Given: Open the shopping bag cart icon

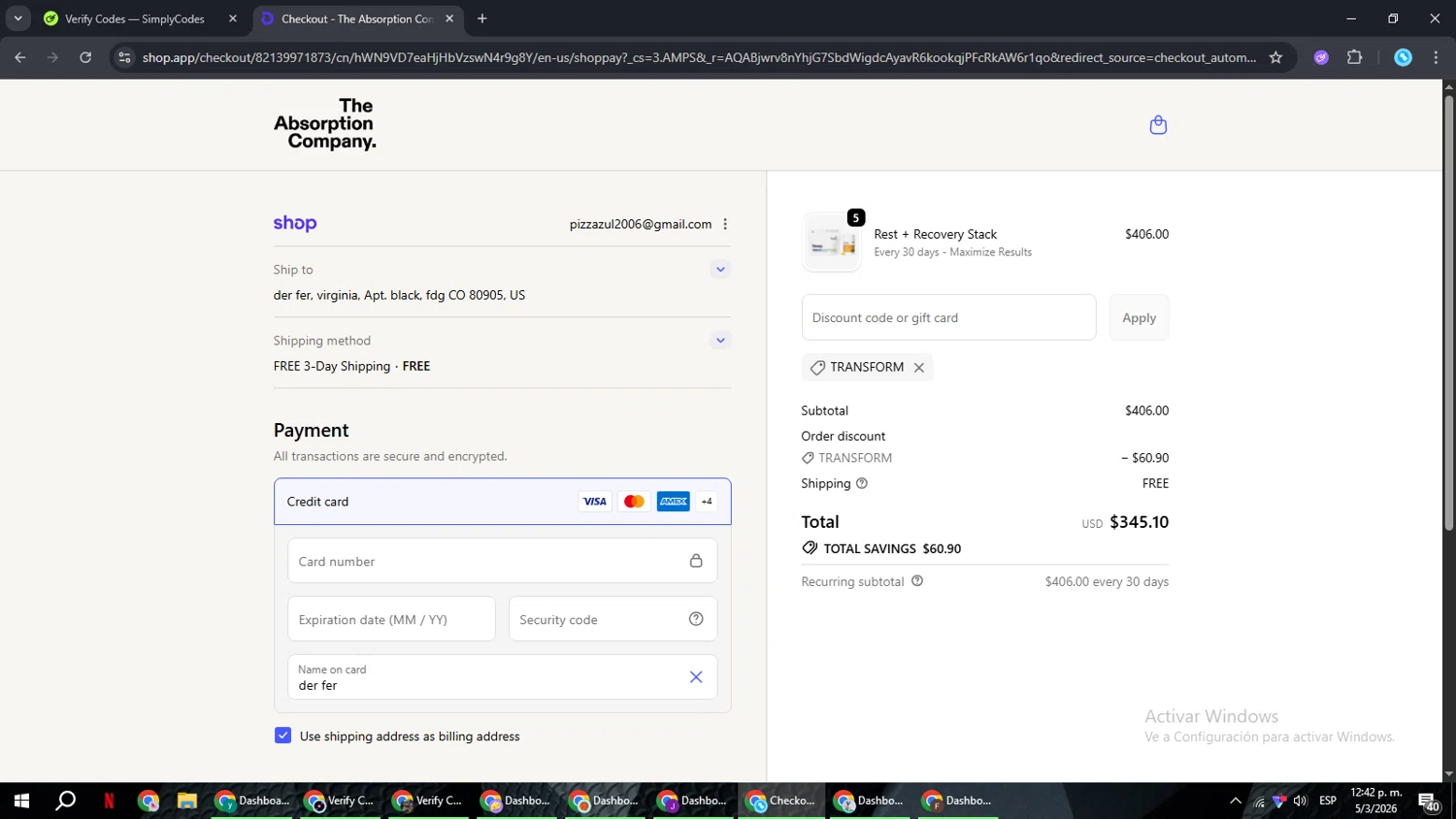Looking at the screenshot, I should click(1158, 125).
